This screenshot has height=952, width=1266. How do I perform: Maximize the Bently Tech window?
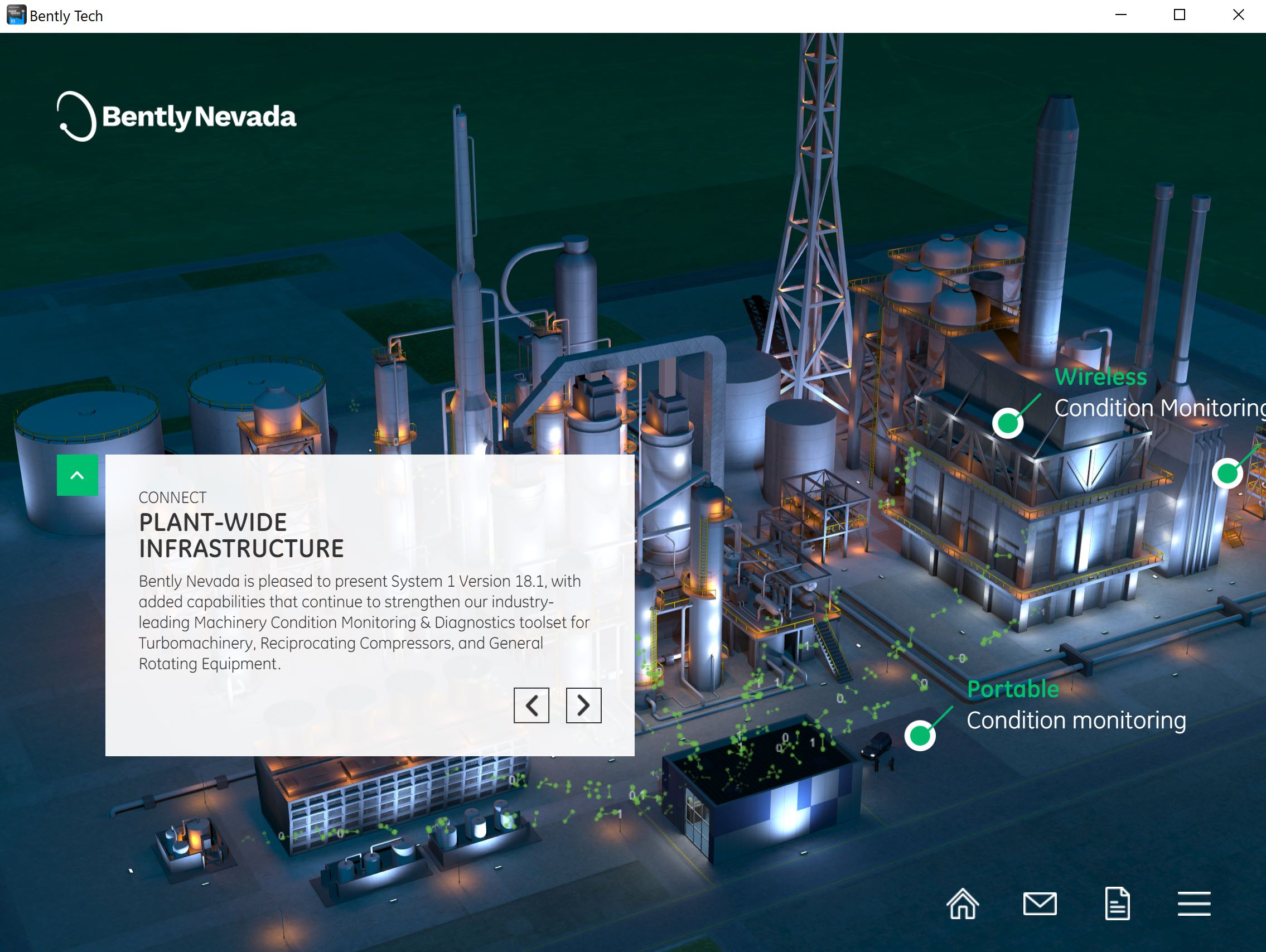[x=1179, y=15]
